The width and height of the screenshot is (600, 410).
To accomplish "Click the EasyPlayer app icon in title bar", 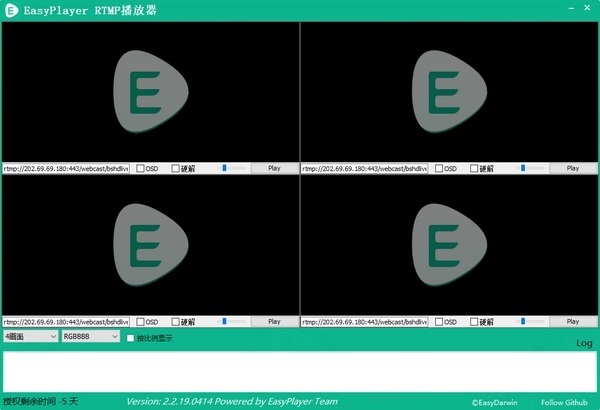I will [x=13, y=10].
